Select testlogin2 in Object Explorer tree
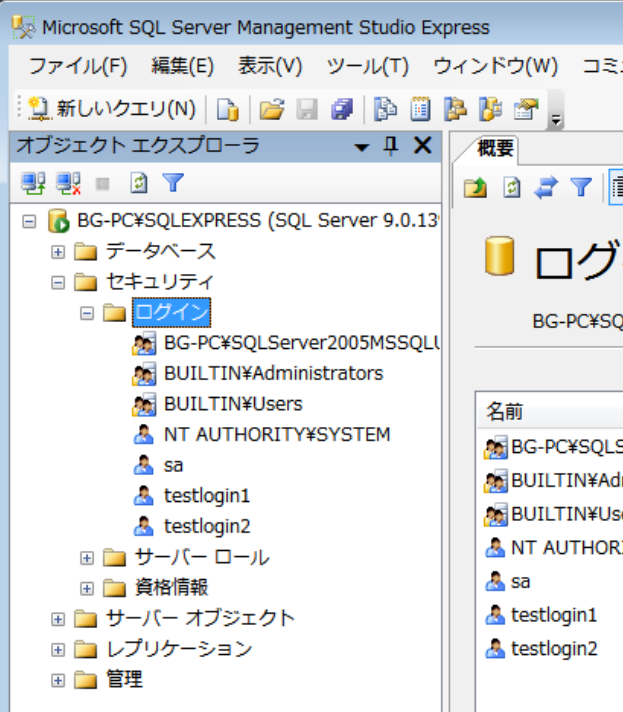The image size is (623, 712). click(x=207, y=527)
